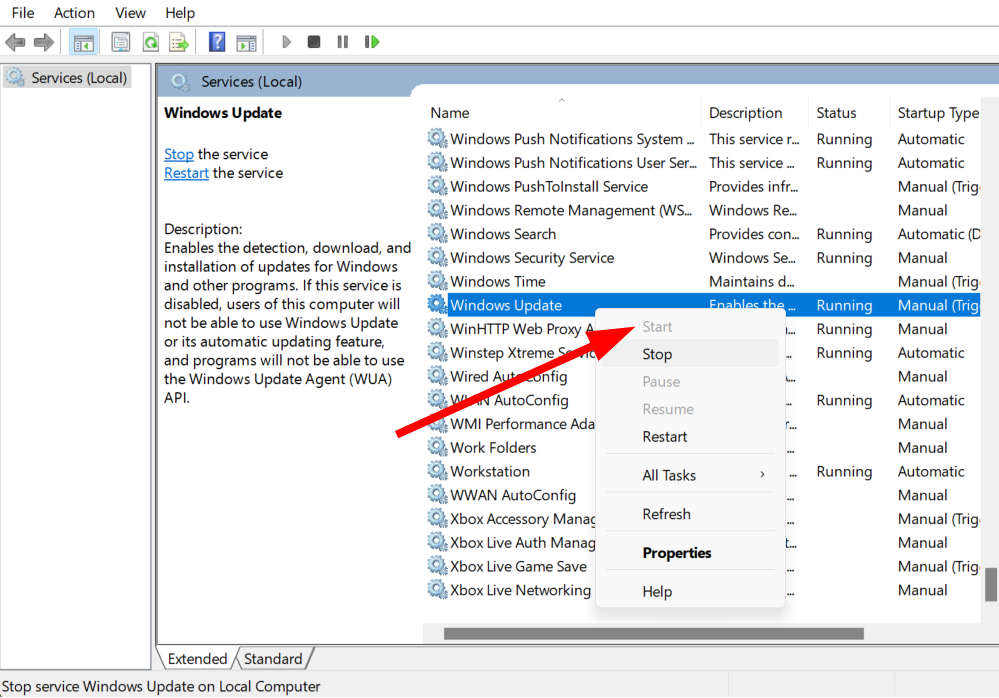Click gear icon of Windows Push Notifications System

437,138
